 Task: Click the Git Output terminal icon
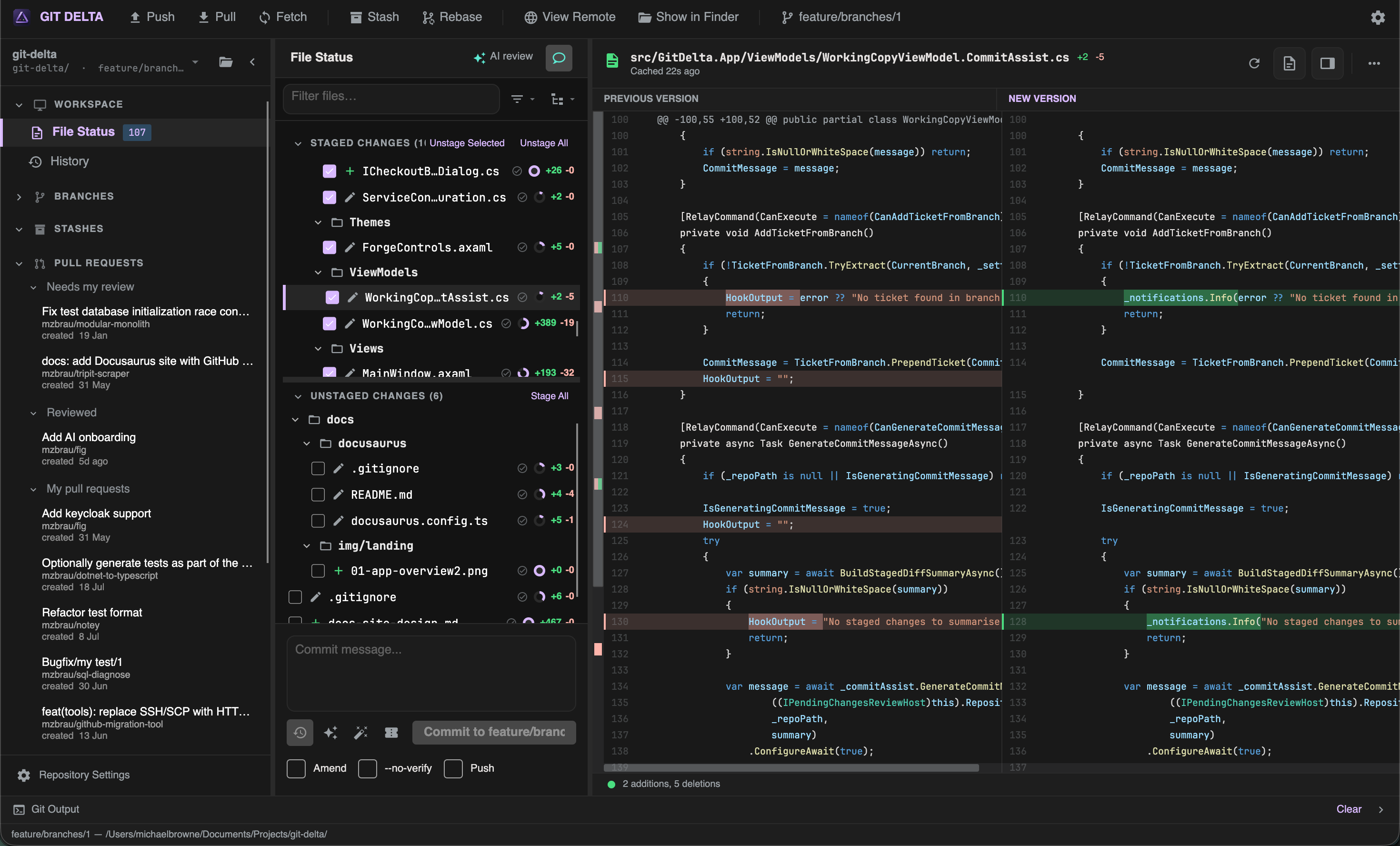(x=19, y=810)
